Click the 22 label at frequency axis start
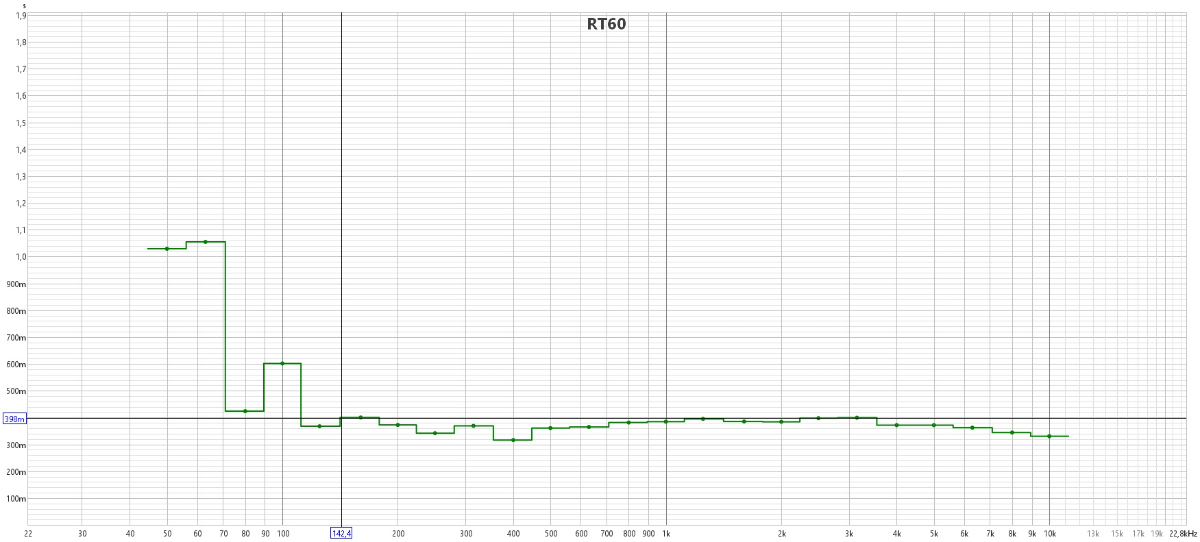This screenshot has height=542, width=1200. tap(29, 533)
